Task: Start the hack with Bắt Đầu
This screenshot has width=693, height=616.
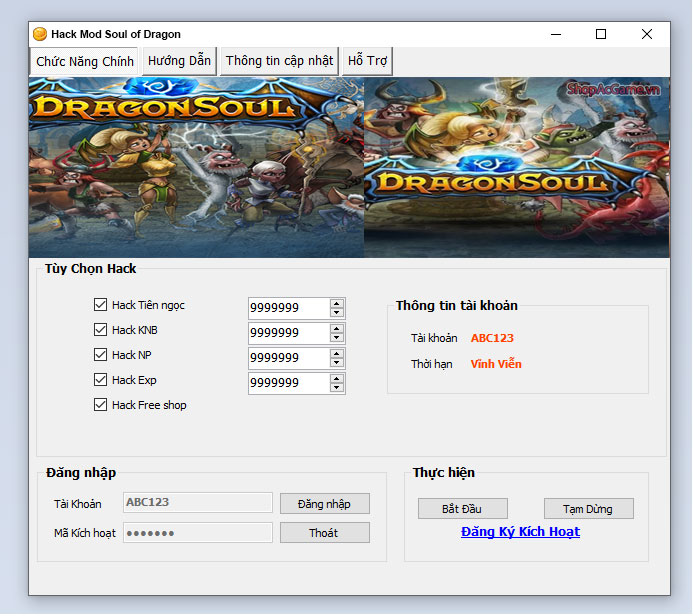Action: [463, 509]
